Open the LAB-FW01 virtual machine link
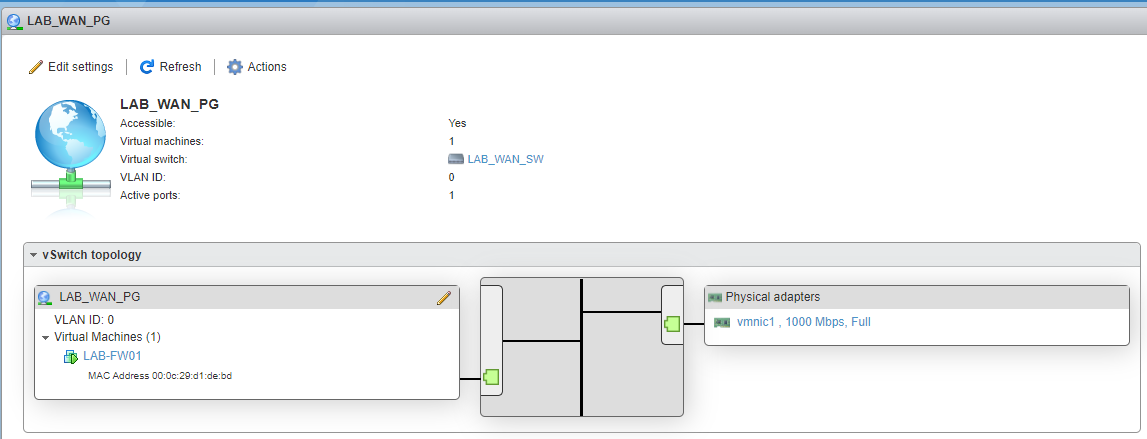Screen dimensions: 1147x439 pyautogui.click(x=110, y=357)
